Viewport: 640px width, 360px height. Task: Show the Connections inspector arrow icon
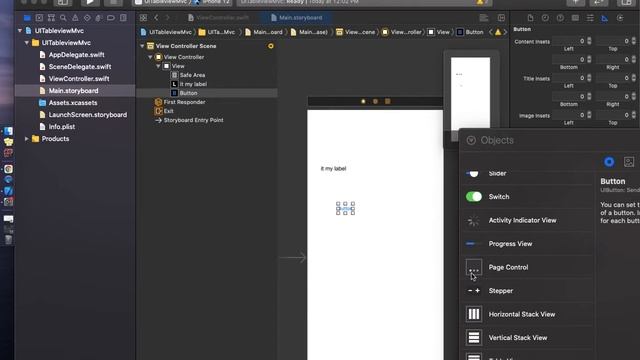click(620, 18)
